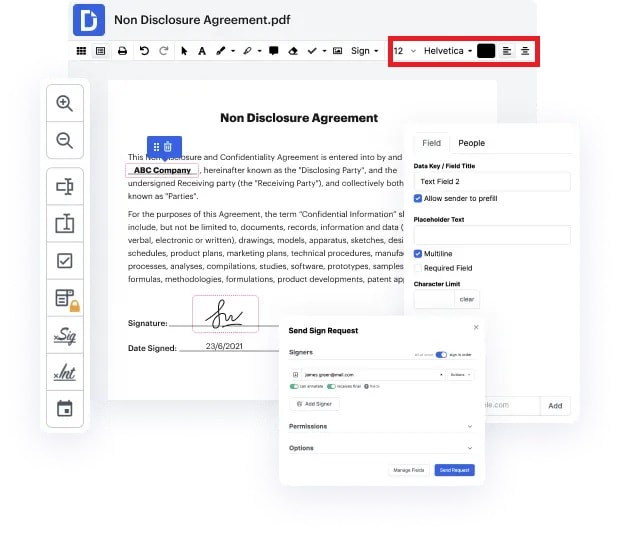Open highlighter options arrow

pos(259,51)
